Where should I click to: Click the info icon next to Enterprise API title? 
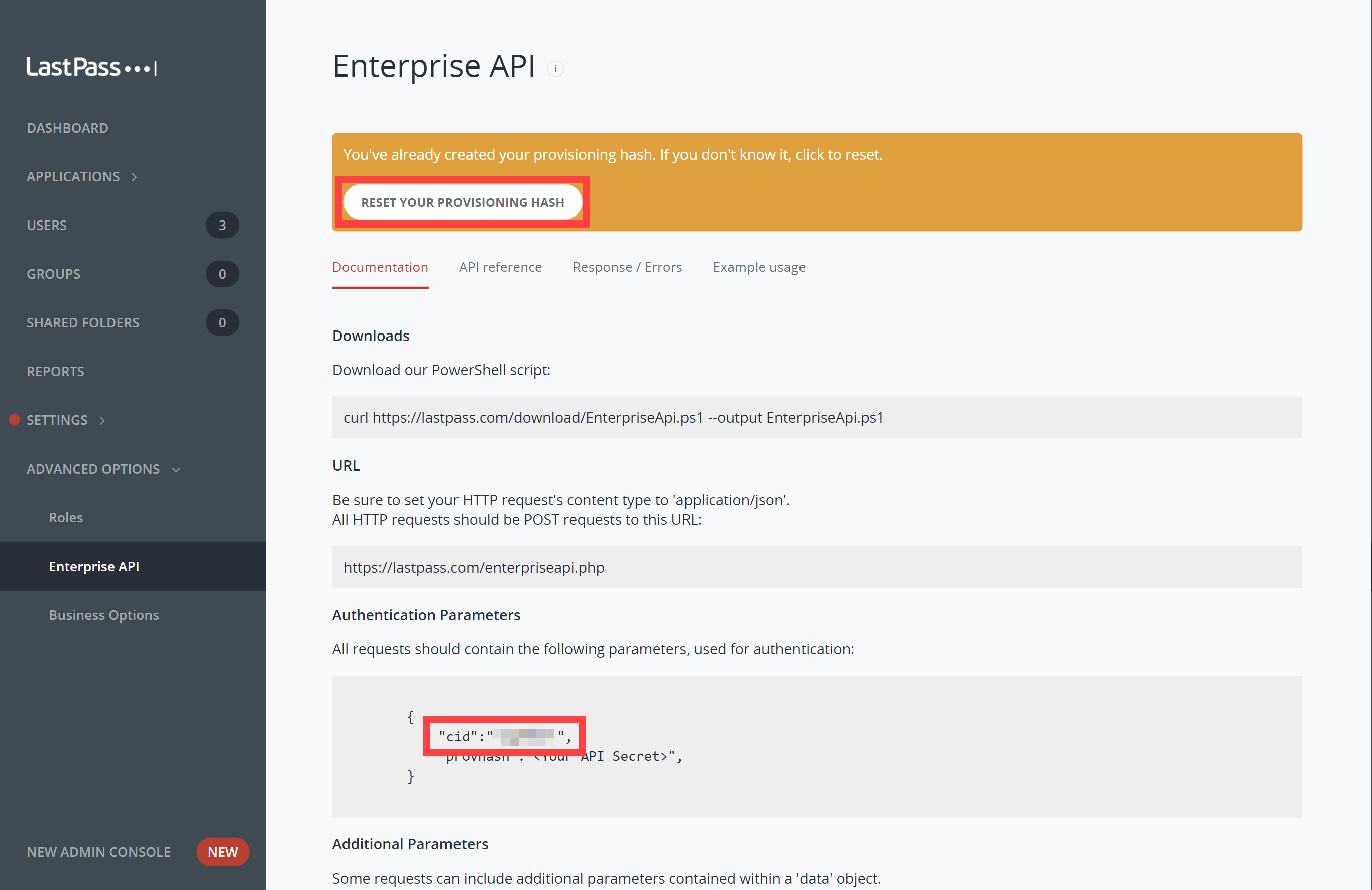point(555,68)
